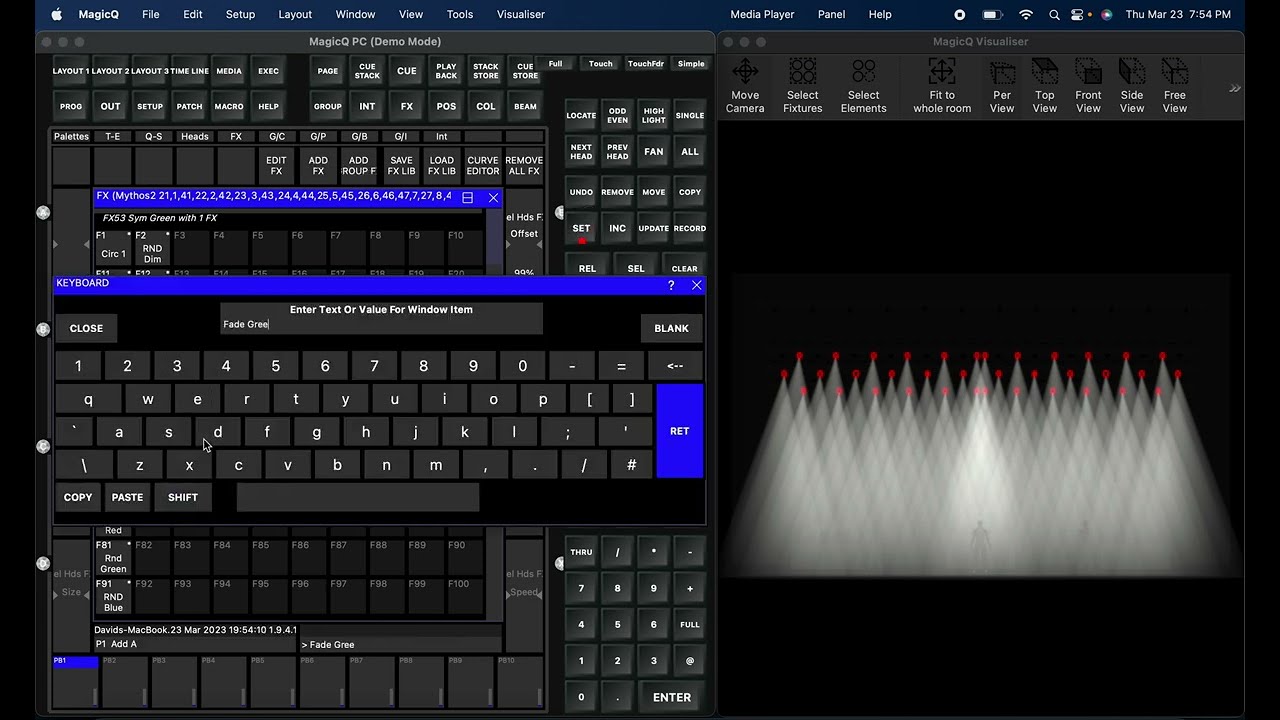Toggle the ODD EVEN selection button

[x=617, y=115]
